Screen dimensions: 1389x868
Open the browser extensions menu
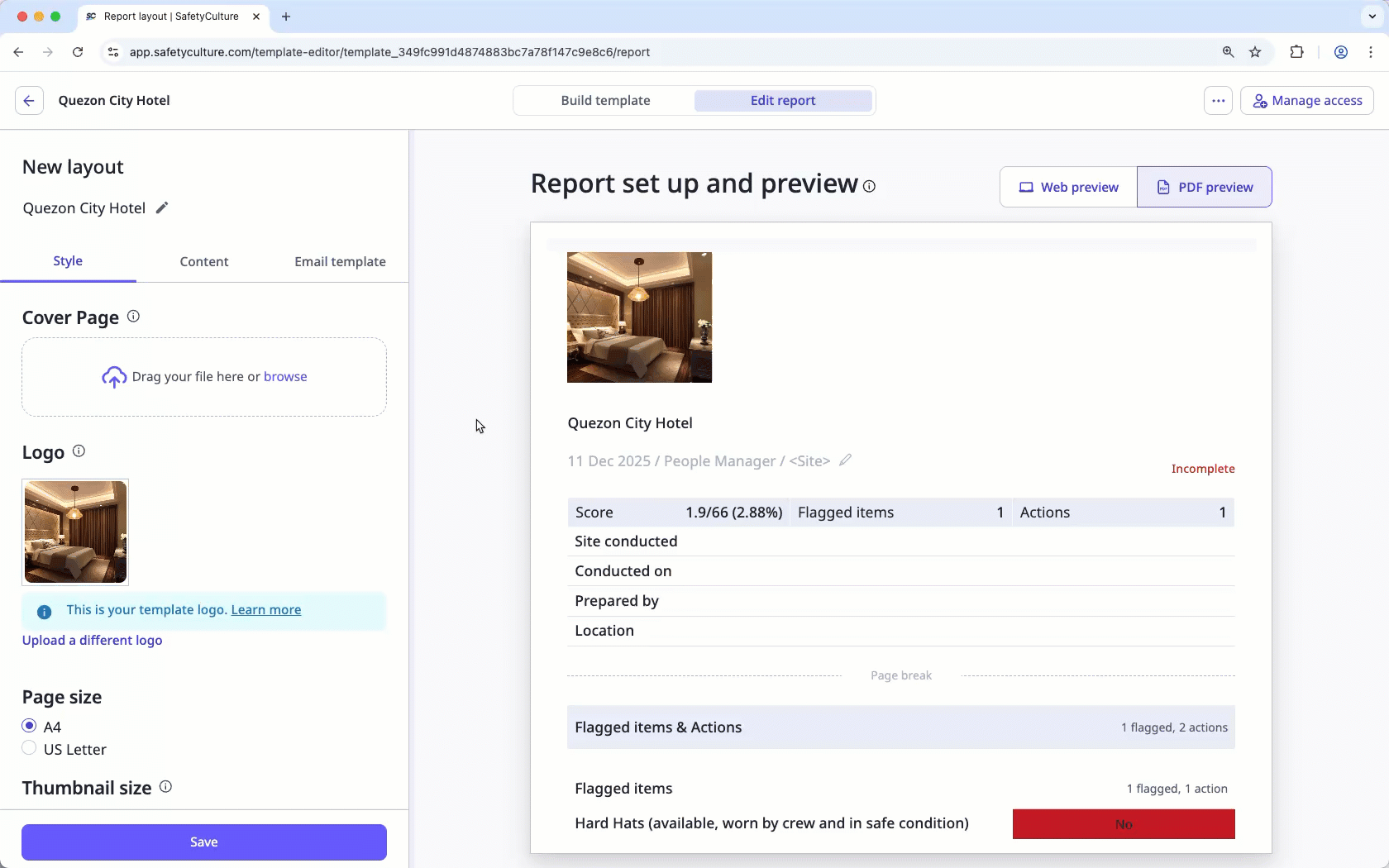pyautogui.click(x=1296, y=52)
